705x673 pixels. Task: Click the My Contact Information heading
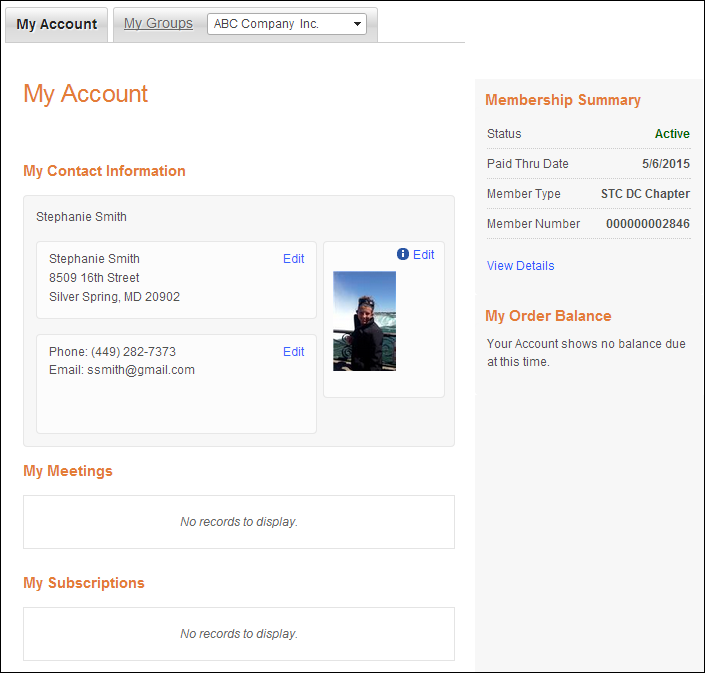pyautogui.click(x=104, y=171)
